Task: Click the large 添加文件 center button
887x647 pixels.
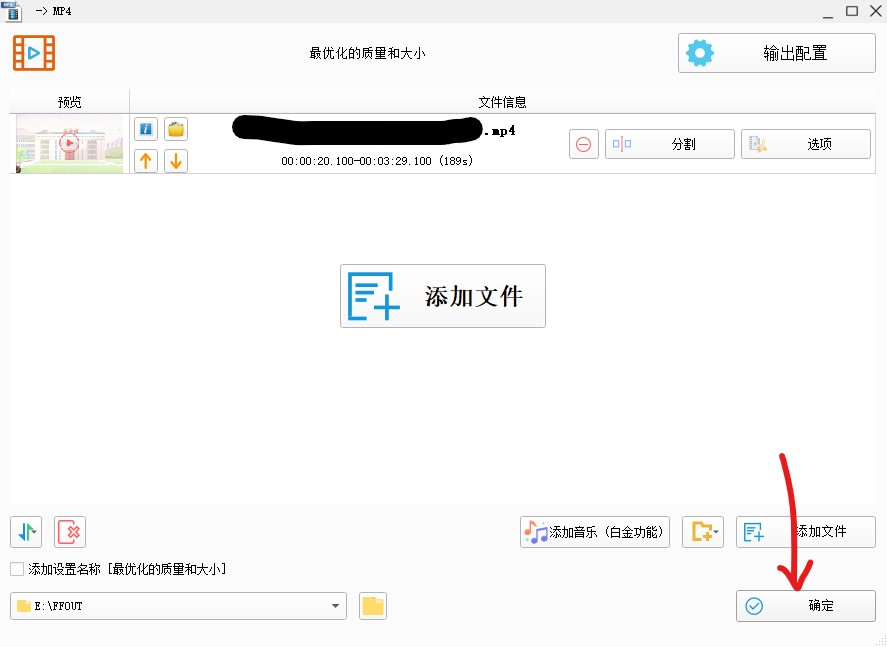Action: [x=443, y=296]
